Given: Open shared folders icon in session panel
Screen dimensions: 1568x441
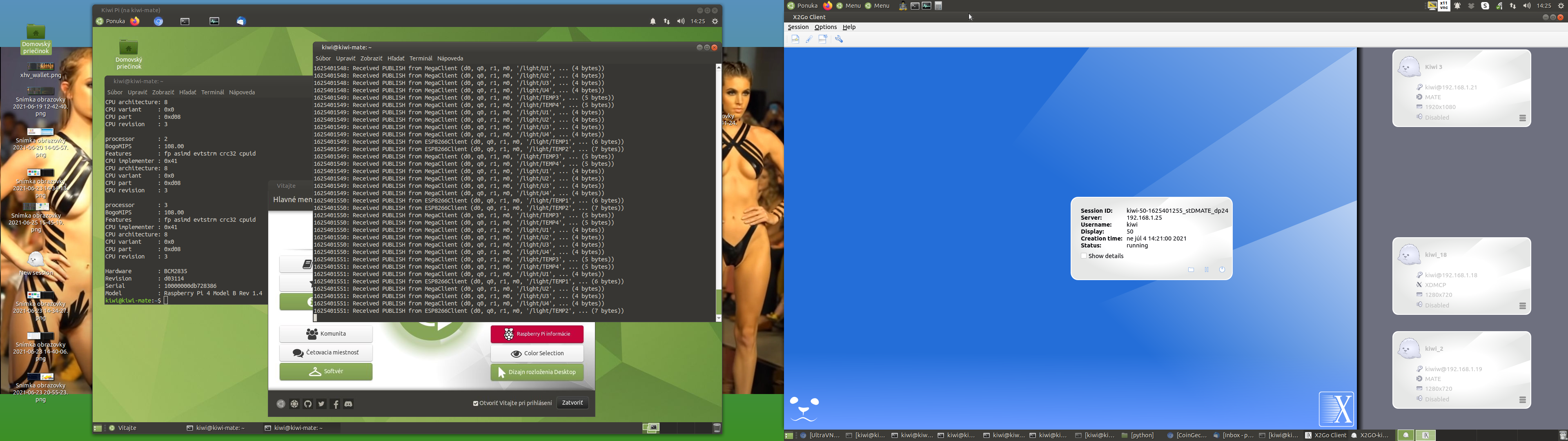Looking at the screenshot, I should (1191, 270).
